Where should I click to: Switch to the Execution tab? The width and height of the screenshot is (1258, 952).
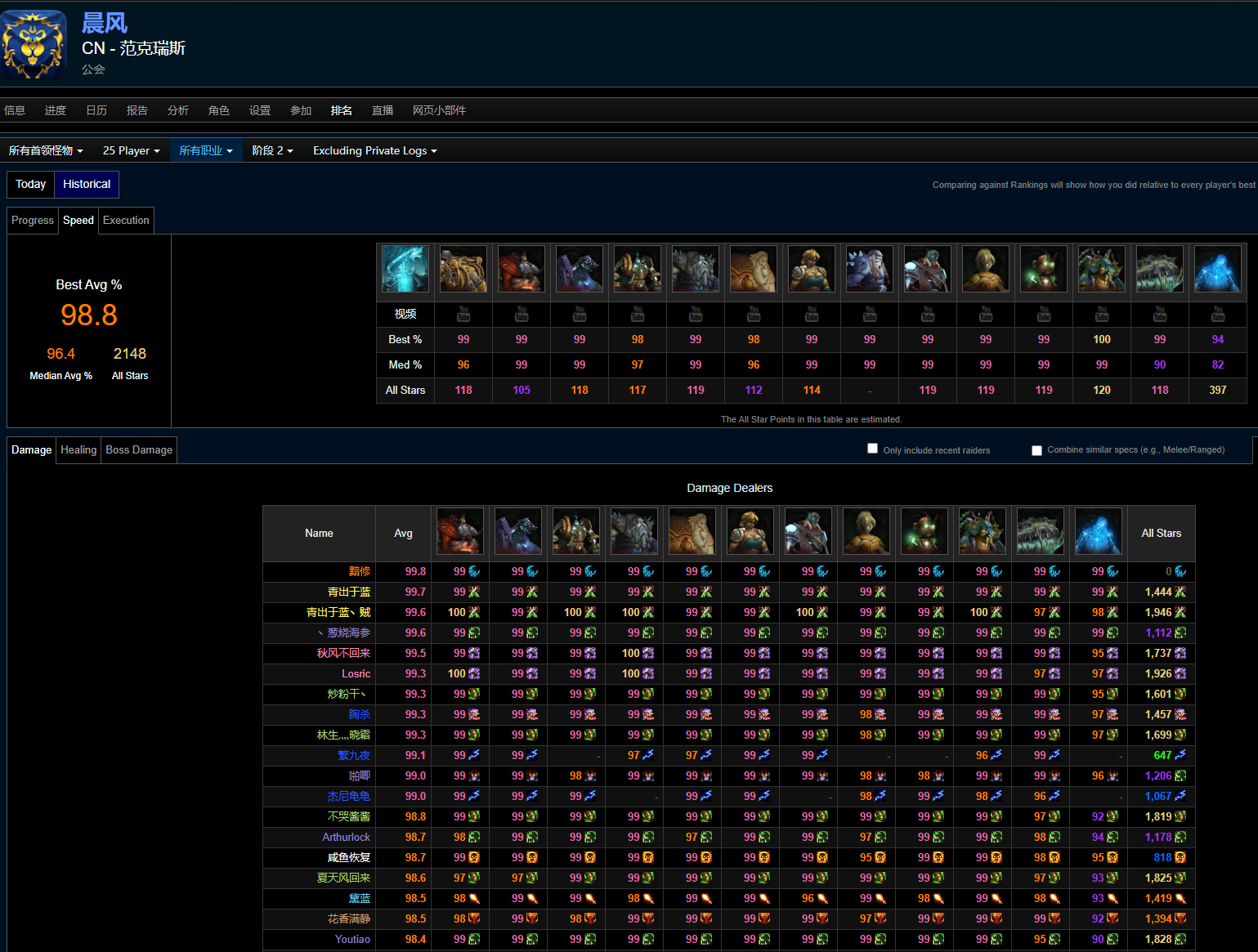126,221
